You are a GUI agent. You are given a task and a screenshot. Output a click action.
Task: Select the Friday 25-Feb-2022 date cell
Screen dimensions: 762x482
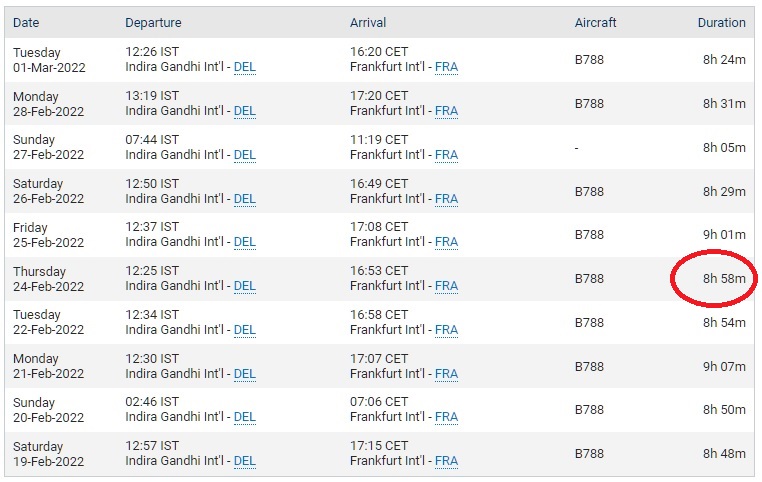click(49, 235)
